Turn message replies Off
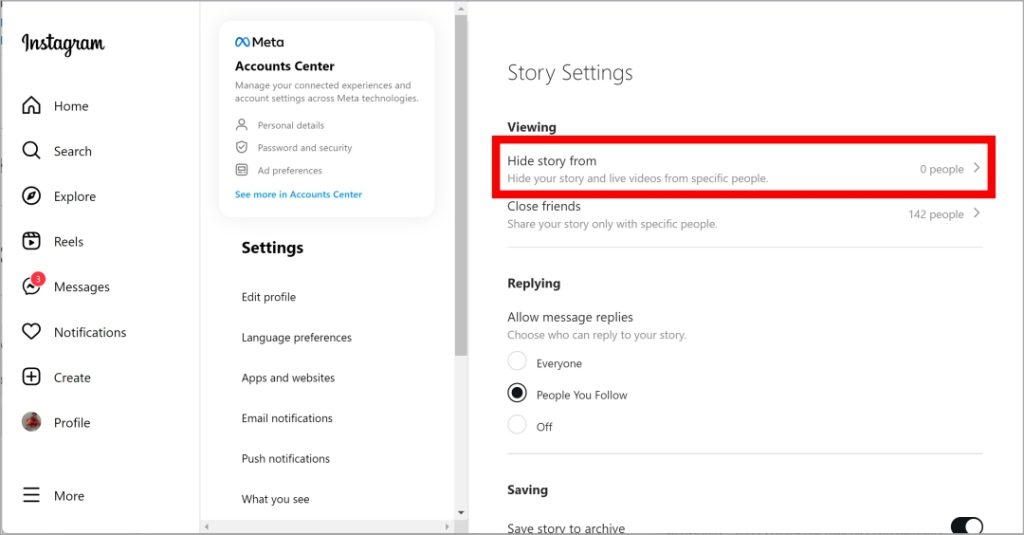 517,425
